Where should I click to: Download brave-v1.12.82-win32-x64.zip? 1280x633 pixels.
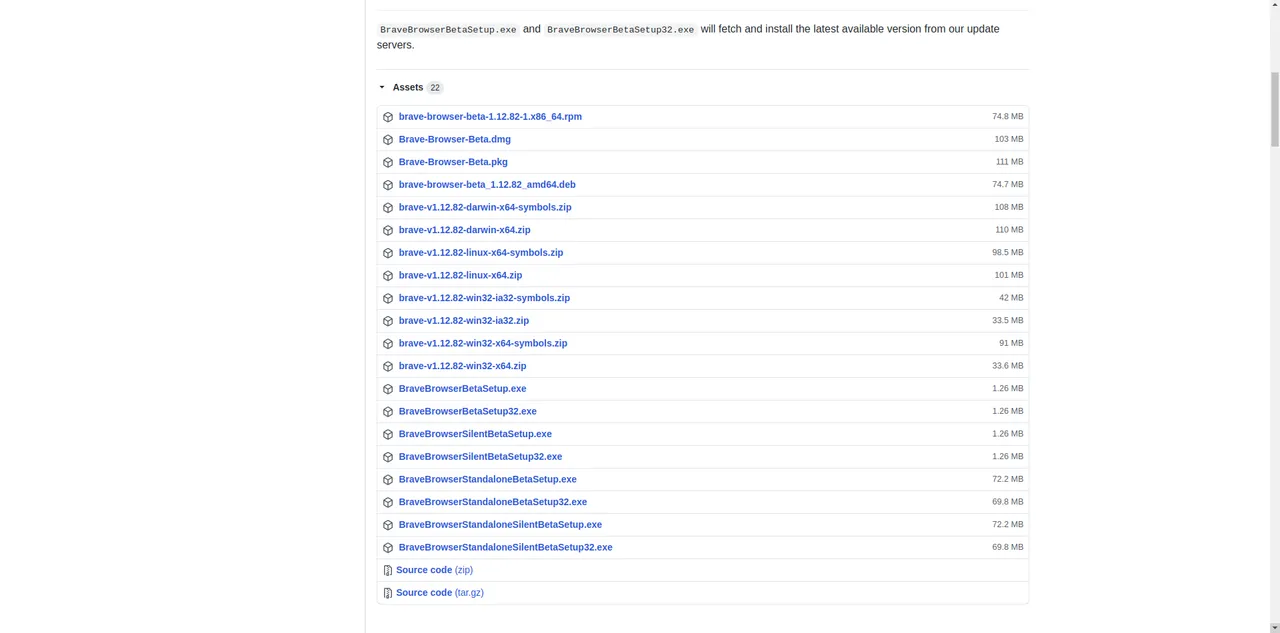point(462,366)
